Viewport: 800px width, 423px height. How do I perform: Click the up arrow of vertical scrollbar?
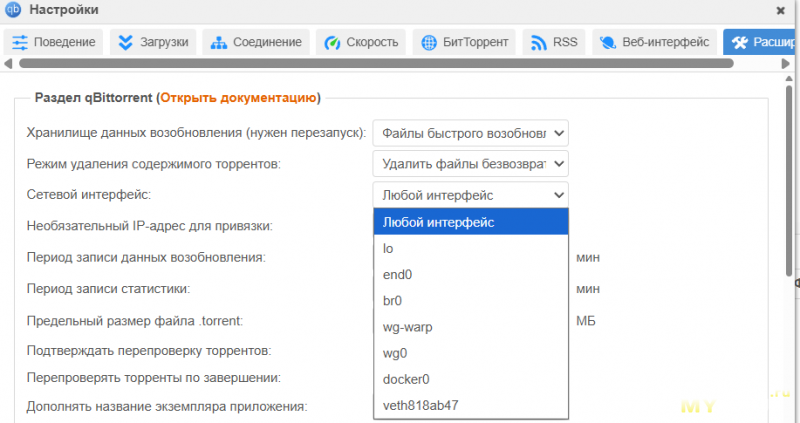tap(789, 79)
